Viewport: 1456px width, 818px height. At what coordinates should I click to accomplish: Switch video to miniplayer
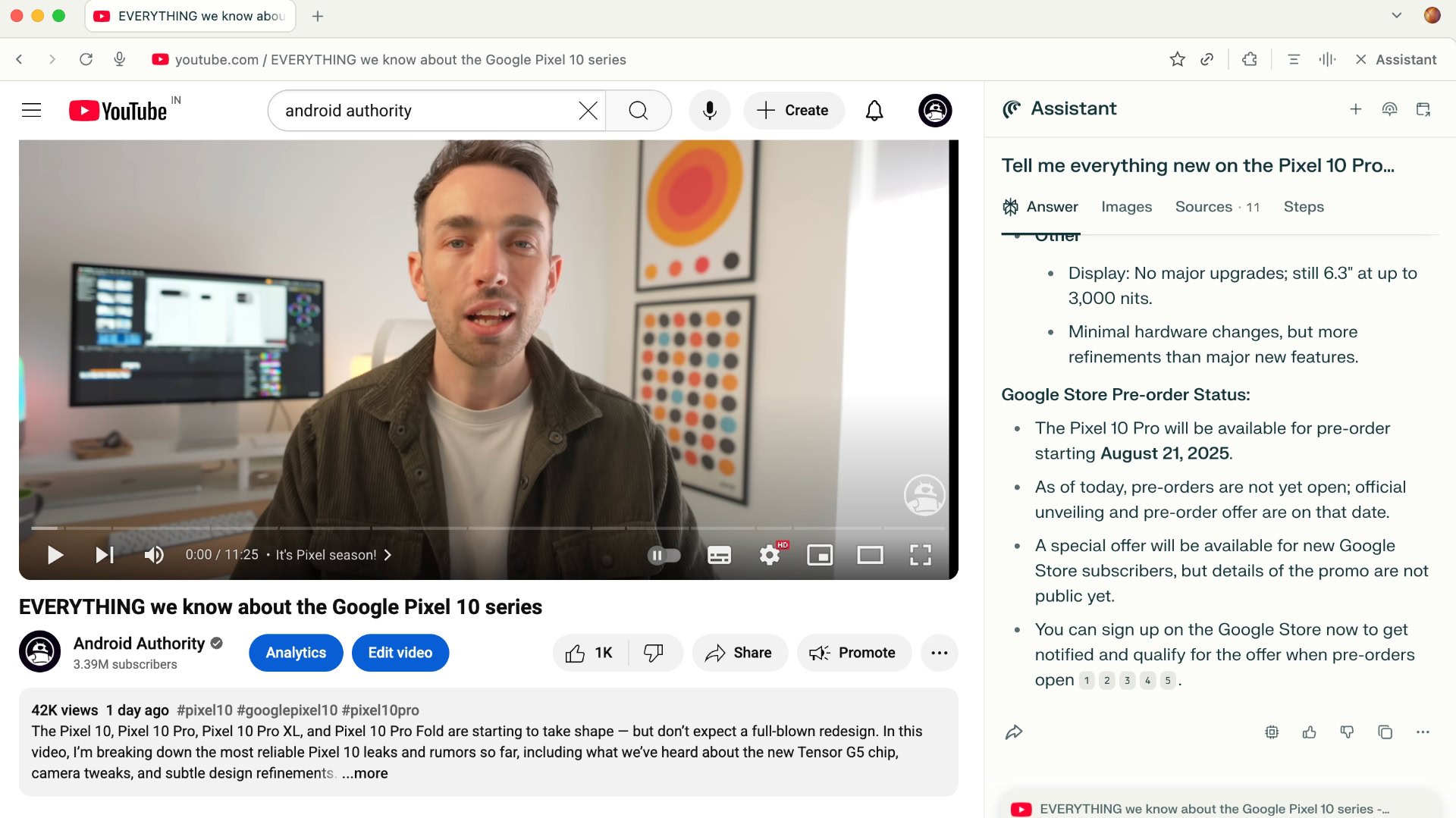[x=820, y=555]
